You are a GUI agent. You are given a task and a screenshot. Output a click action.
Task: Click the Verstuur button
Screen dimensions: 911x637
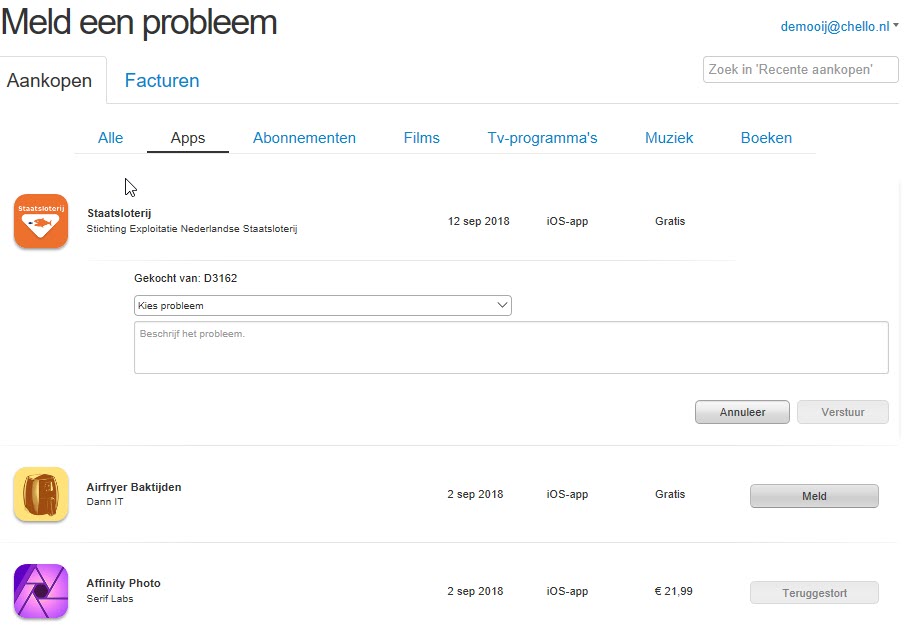842,412
